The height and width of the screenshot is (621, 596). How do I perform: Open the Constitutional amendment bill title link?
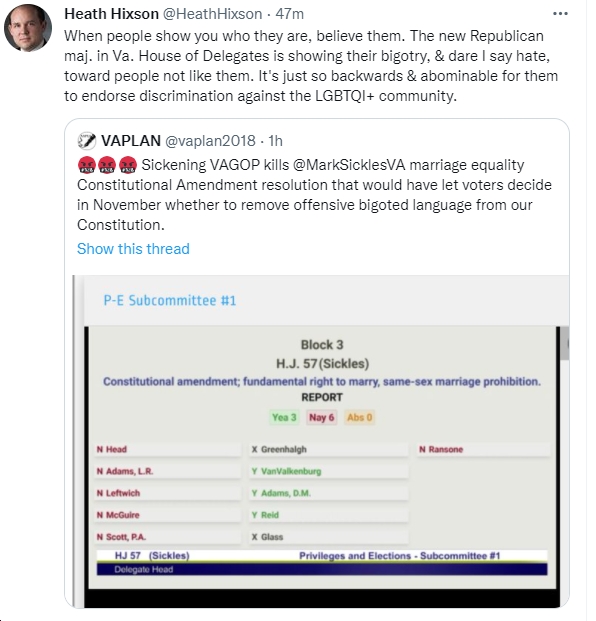click(x=322, y=382)
